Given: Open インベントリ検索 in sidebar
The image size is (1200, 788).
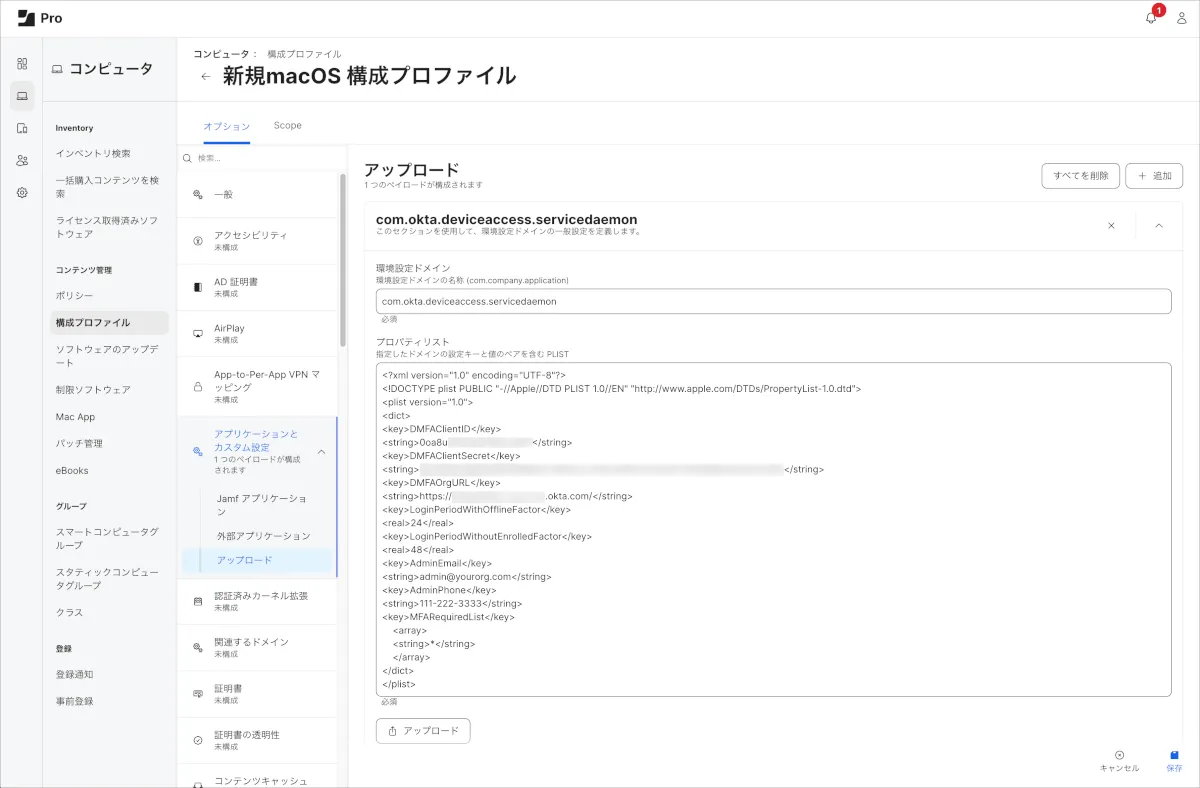Looking at the screenshot, I should click(93, 153).
